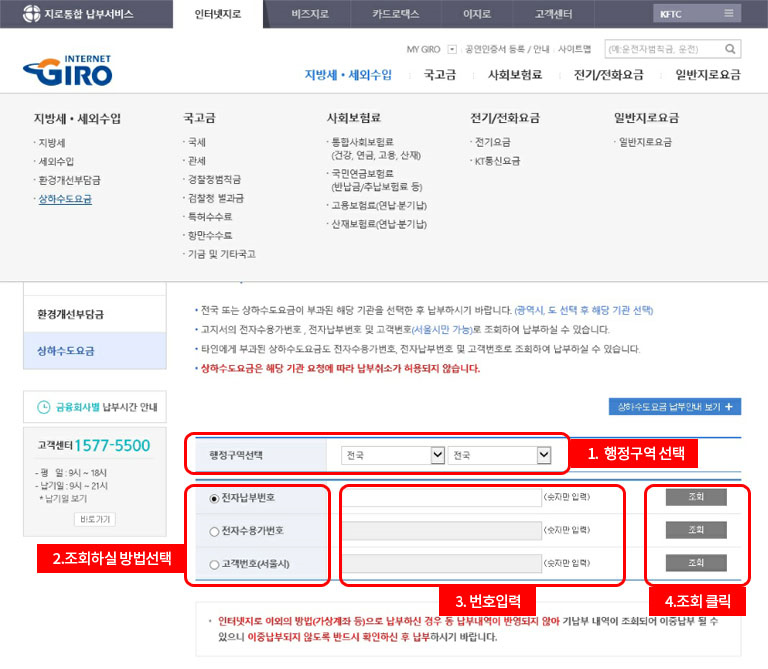Click the 경찰청범칙금 submenu link

(x=215, y=179)
